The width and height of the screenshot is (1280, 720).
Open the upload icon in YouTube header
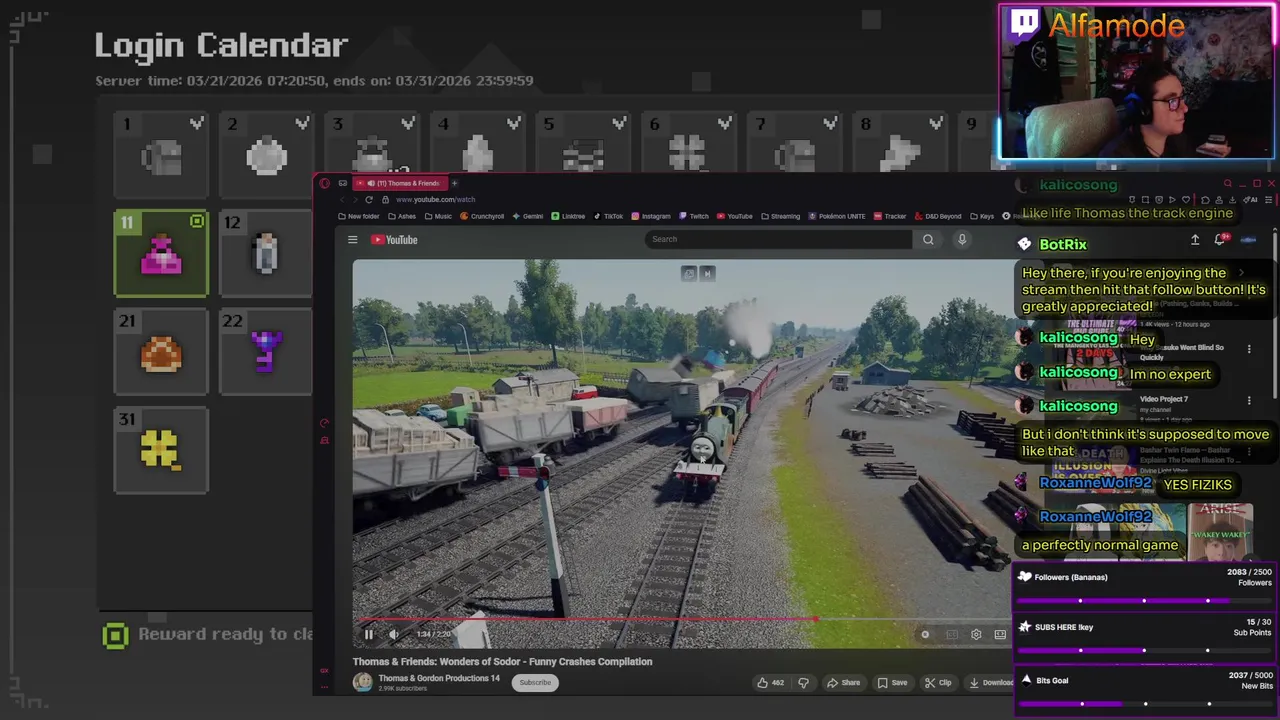pos(1195,240)
